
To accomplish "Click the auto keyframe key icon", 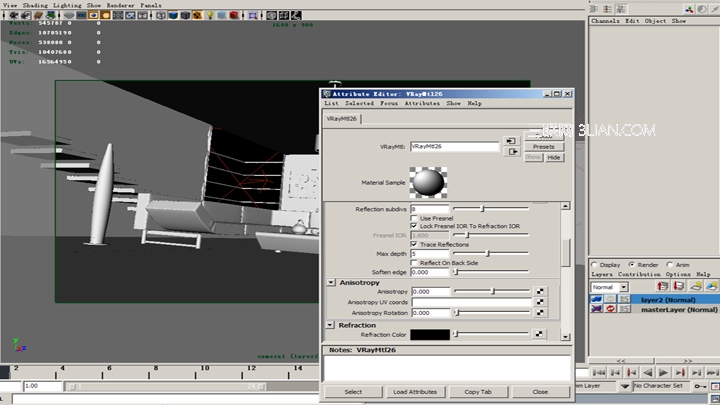I will 700,386.
